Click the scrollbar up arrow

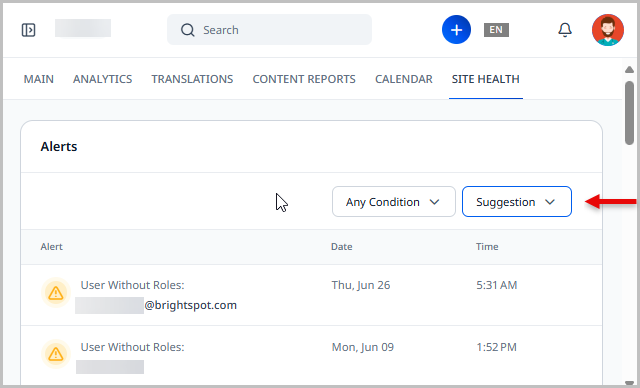point(629,69)
